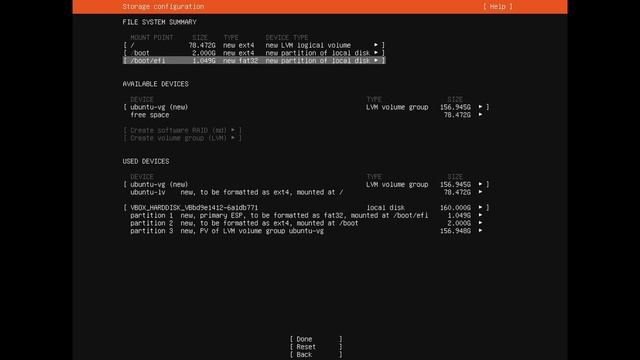Image resolution: width=640 pixels, height=360 pixels.
Task: Expand arrow of the partition 3 row
Action: point(480,231)
